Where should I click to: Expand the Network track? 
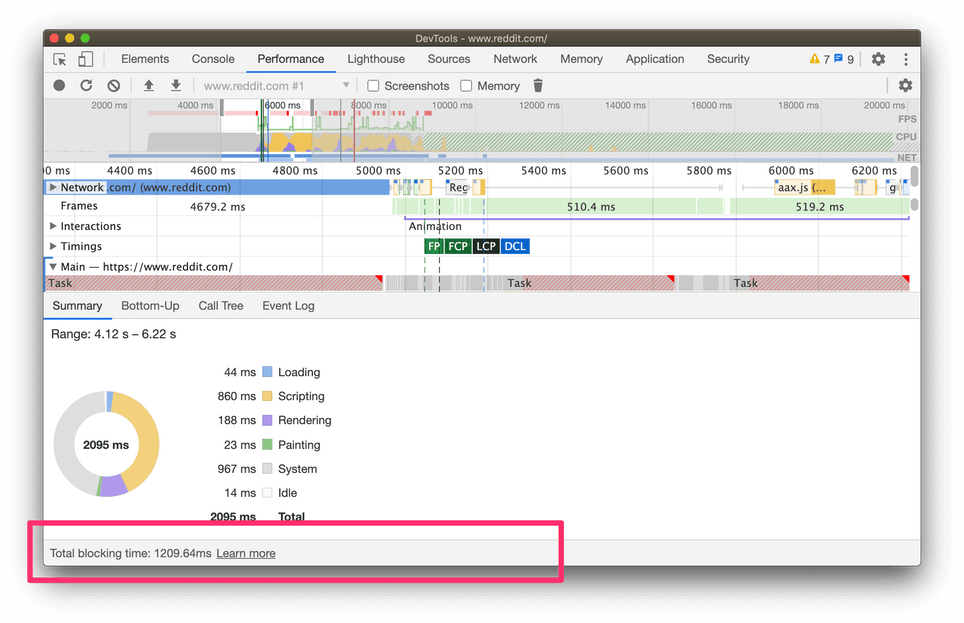[x=53, y=187]
